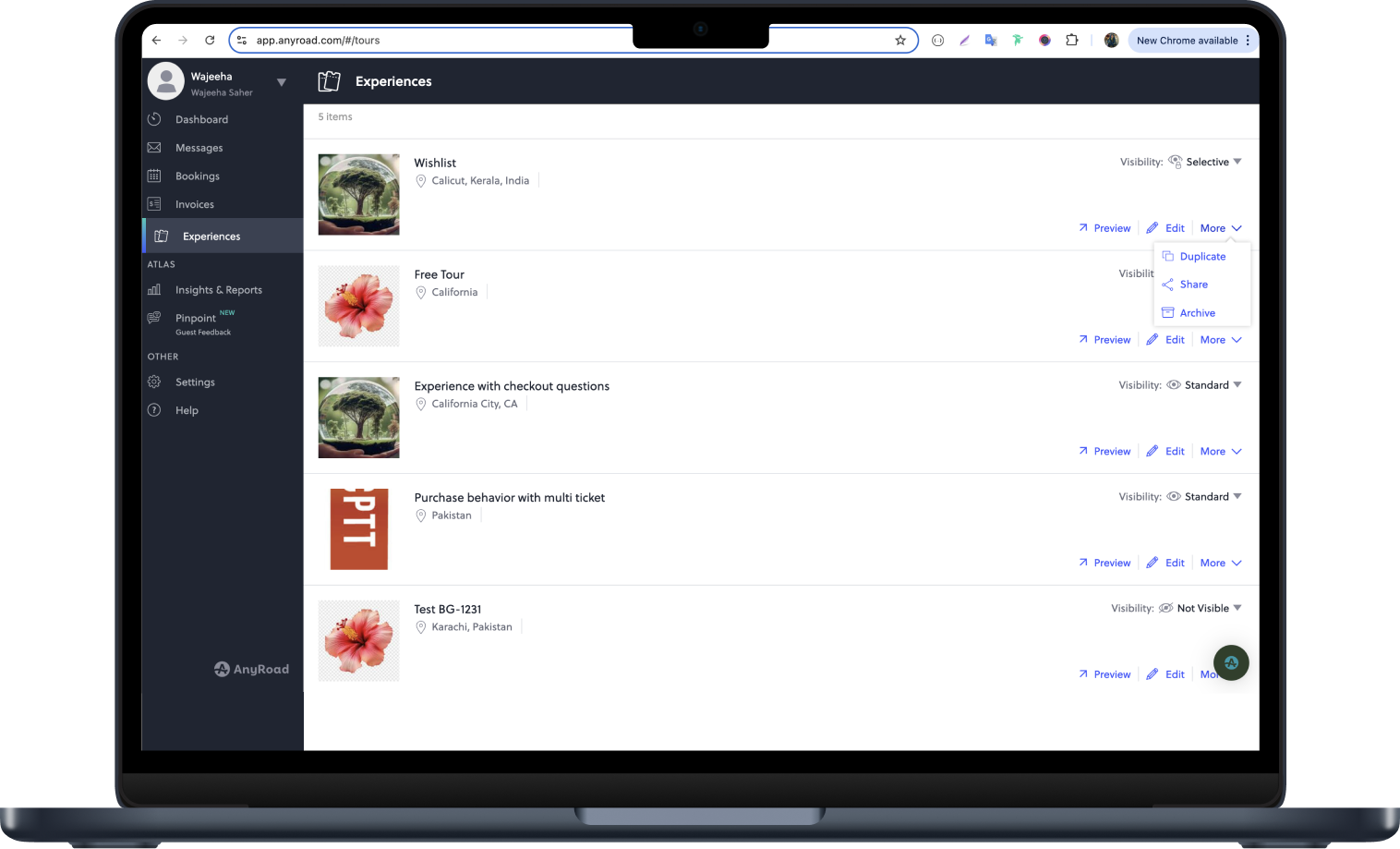This screenshot has width=1400, height=849.
Task: Open the Wishlist visibility Selective dropdown
Action: tap(1205, 162)
